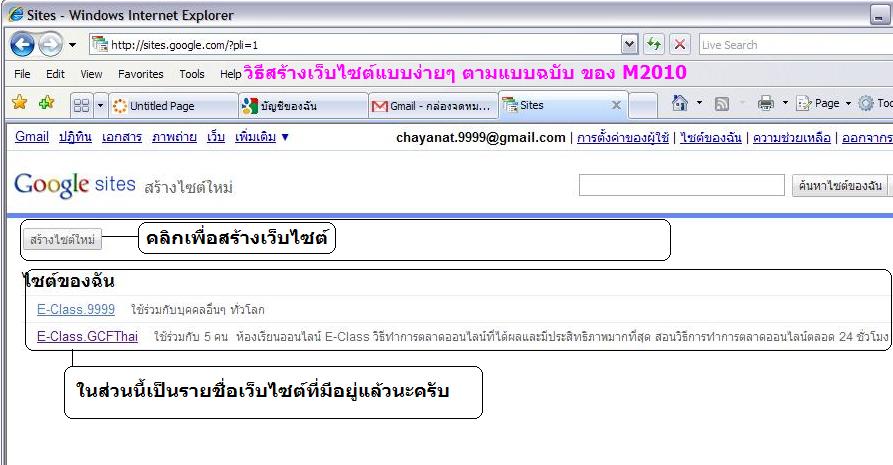Click the ค้นหาไซต์ของฉัน search button
Image resolution: width=893 pixels, height=465 pixels.
[x=840, y=185]
